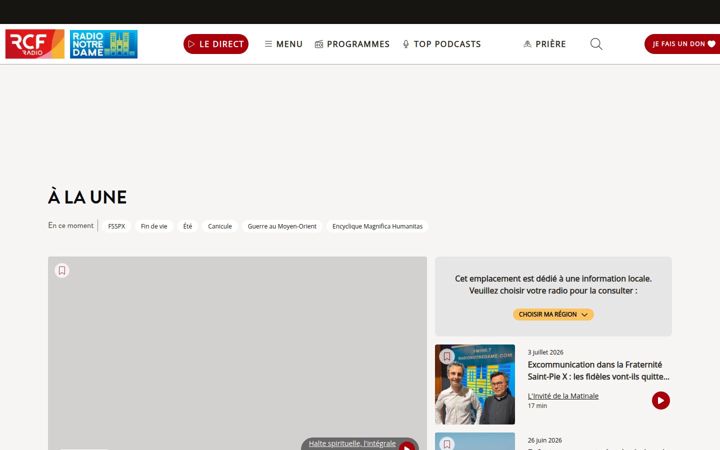The width and height of the screenshot is (720, 450).
Task: Select the Guerre au Moyen-Orient tag
Action: [x=282, y=226]
